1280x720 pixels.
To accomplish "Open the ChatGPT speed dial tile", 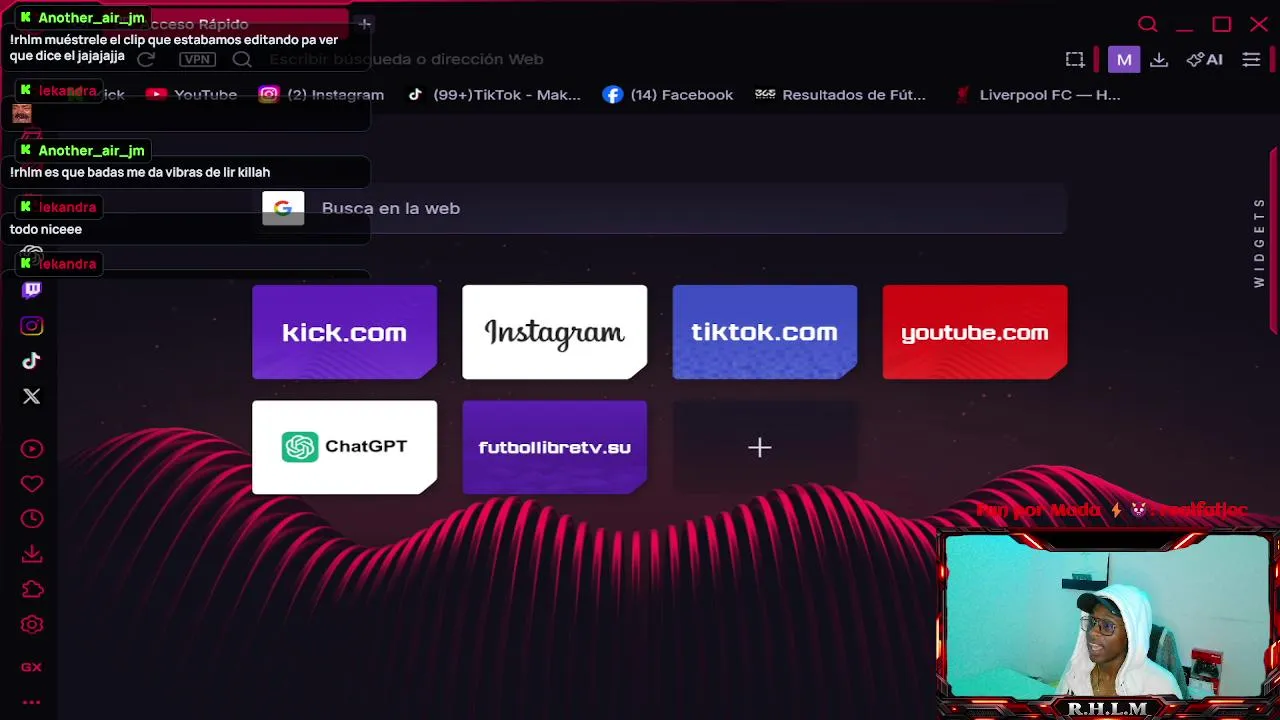I will (344, 447).
